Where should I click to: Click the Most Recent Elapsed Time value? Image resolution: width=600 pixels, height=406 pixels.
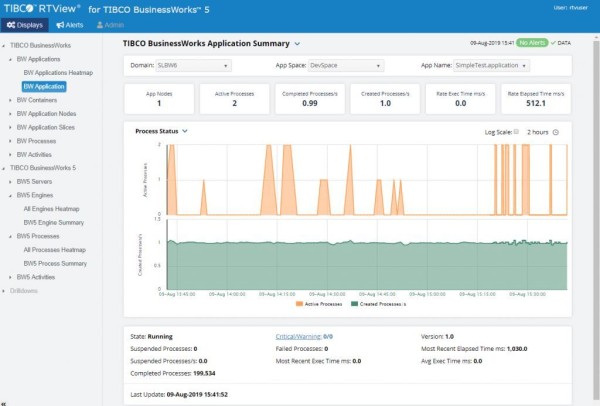[517, 349]
